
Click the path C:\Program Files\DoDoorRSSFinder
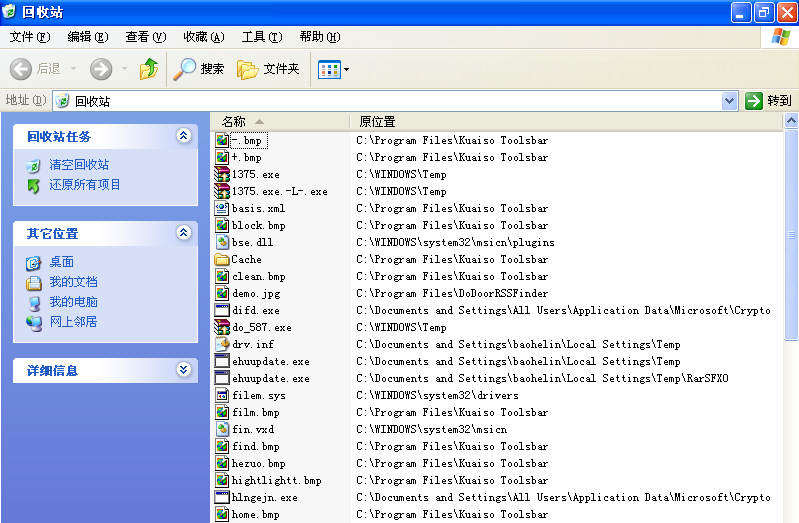pos(452,293)
